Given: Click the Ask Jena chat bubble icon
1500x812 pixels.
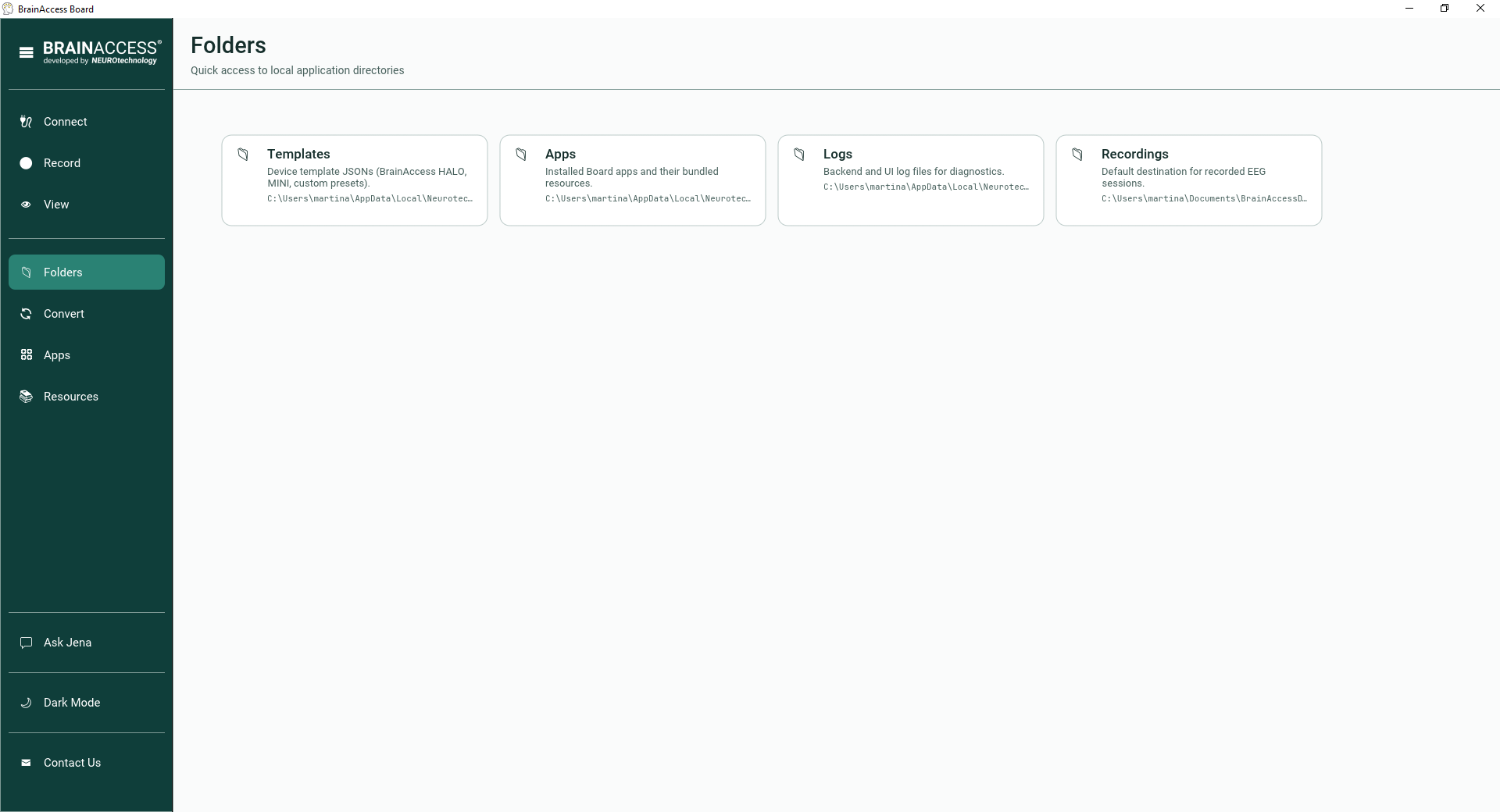Looking at the screenshot, I should tap(26, 643).
